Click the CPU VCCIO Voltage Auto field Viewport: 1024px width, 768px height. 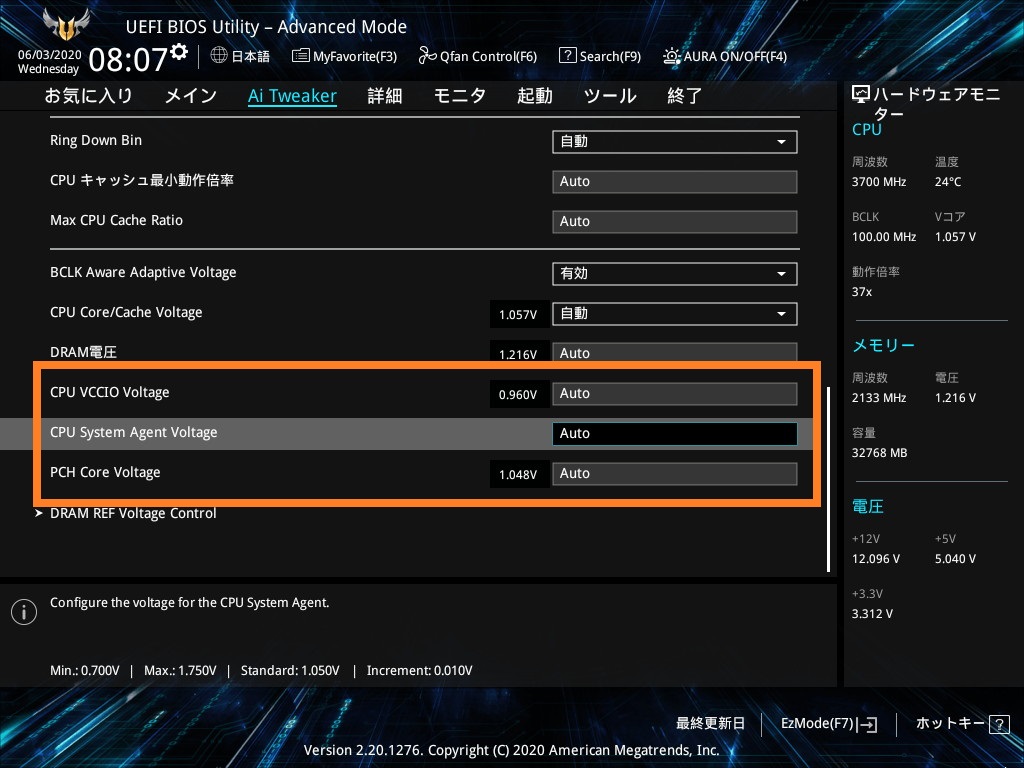[x=675, y=394]
